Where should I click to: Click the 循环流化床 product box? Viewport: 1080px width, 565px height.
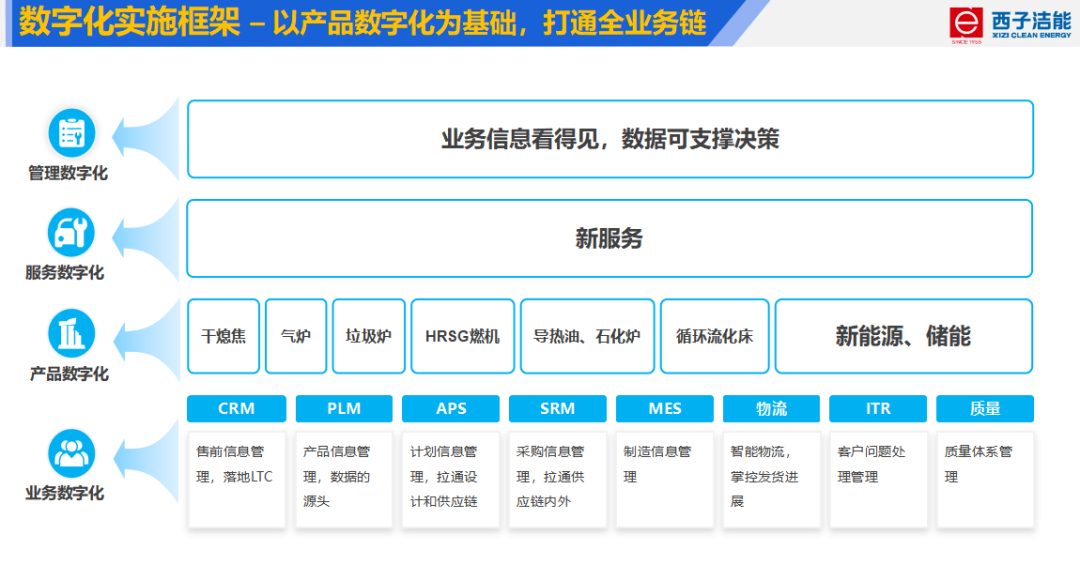(x=714, y=336)
